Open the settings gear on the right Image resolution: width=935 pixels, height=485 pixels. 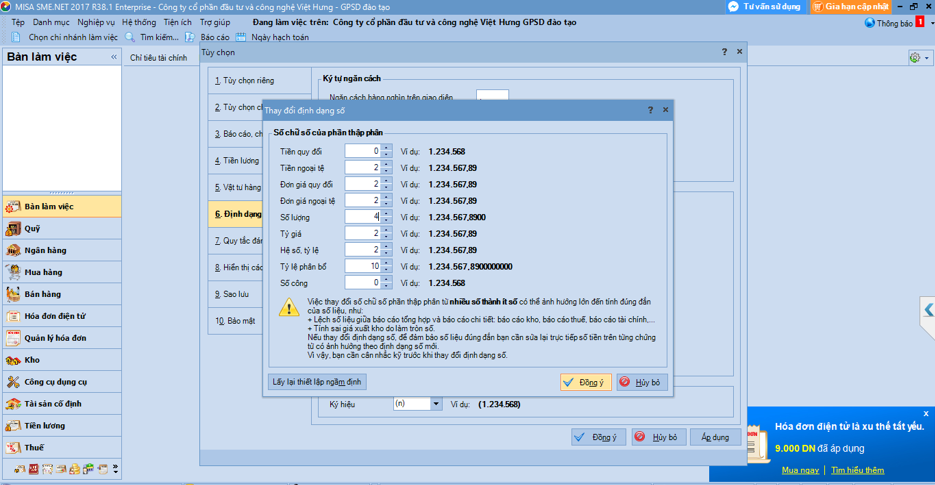click(915, 58)
